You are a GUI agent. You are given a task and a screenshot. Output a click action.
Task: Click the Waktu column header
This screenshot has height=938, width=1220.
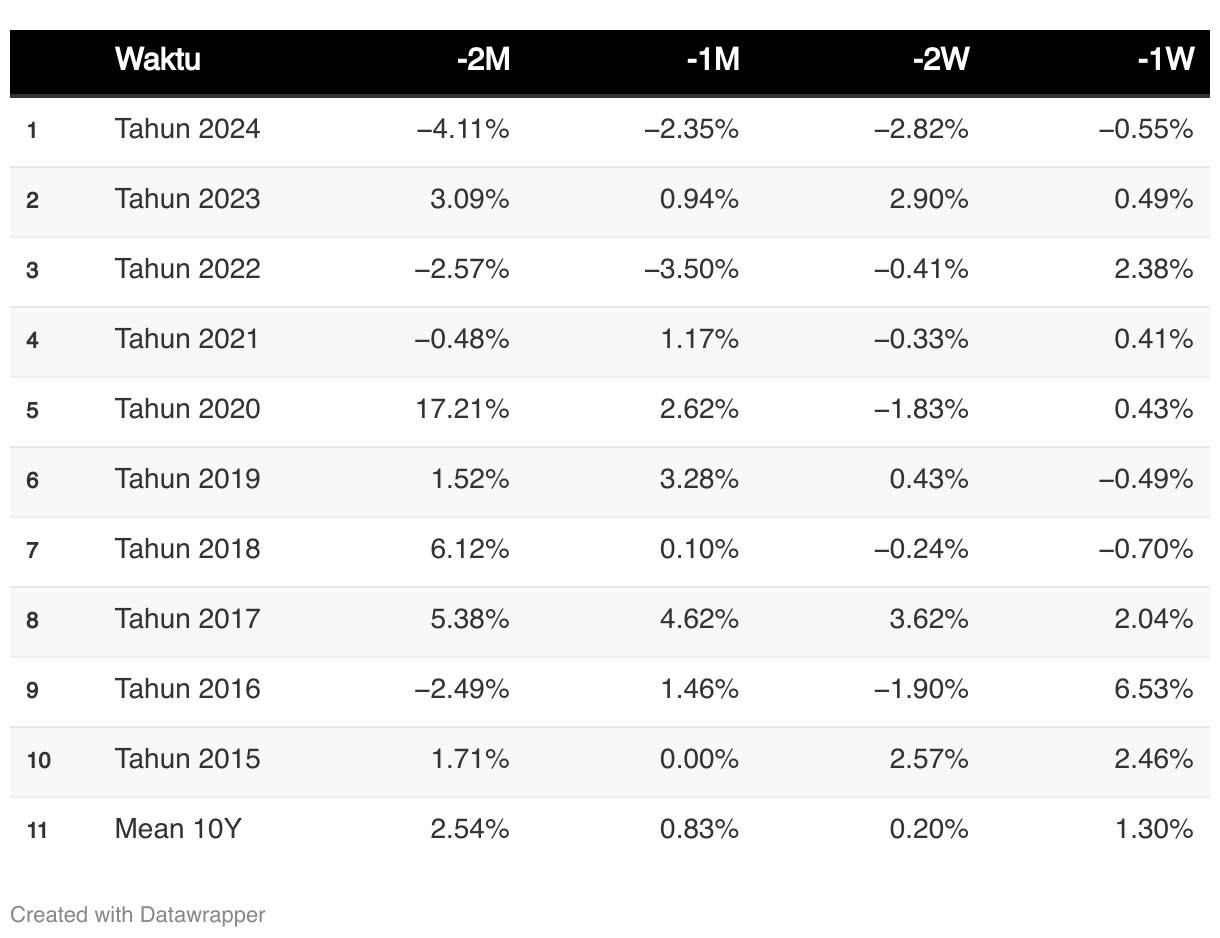(x=158, y=60)
